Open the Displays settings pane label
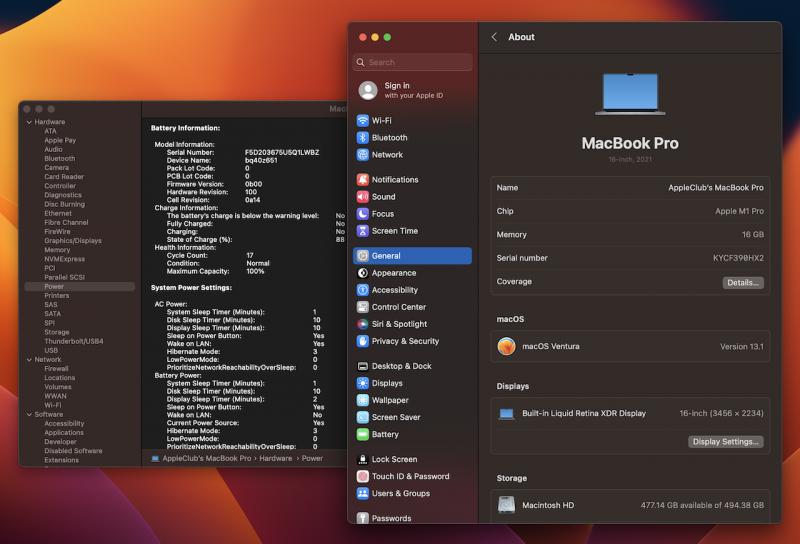The image size is (800, 544). [387, 383]
